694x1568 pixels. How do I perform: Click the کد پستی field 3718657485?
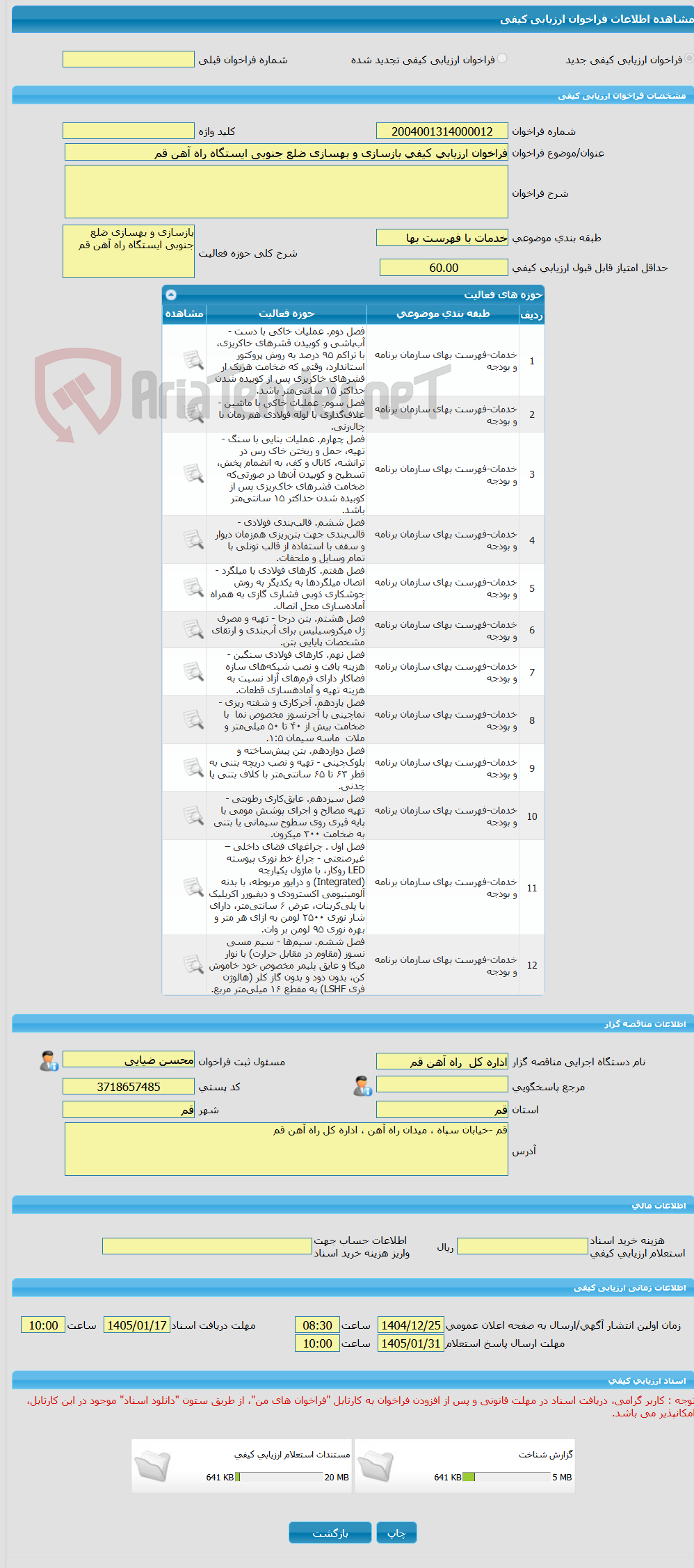129,1086
